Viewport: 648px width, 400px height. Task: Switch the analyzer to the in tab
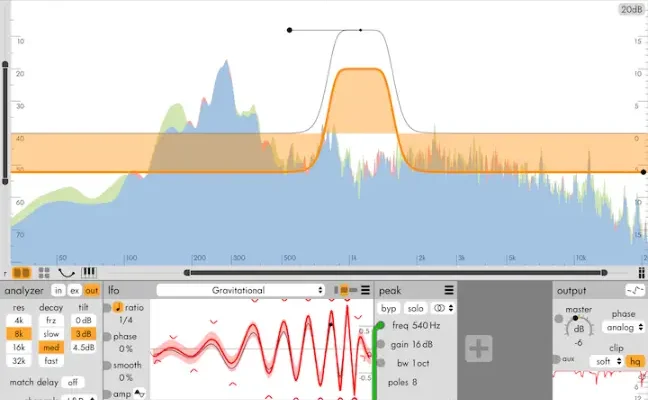coord(58,290)
